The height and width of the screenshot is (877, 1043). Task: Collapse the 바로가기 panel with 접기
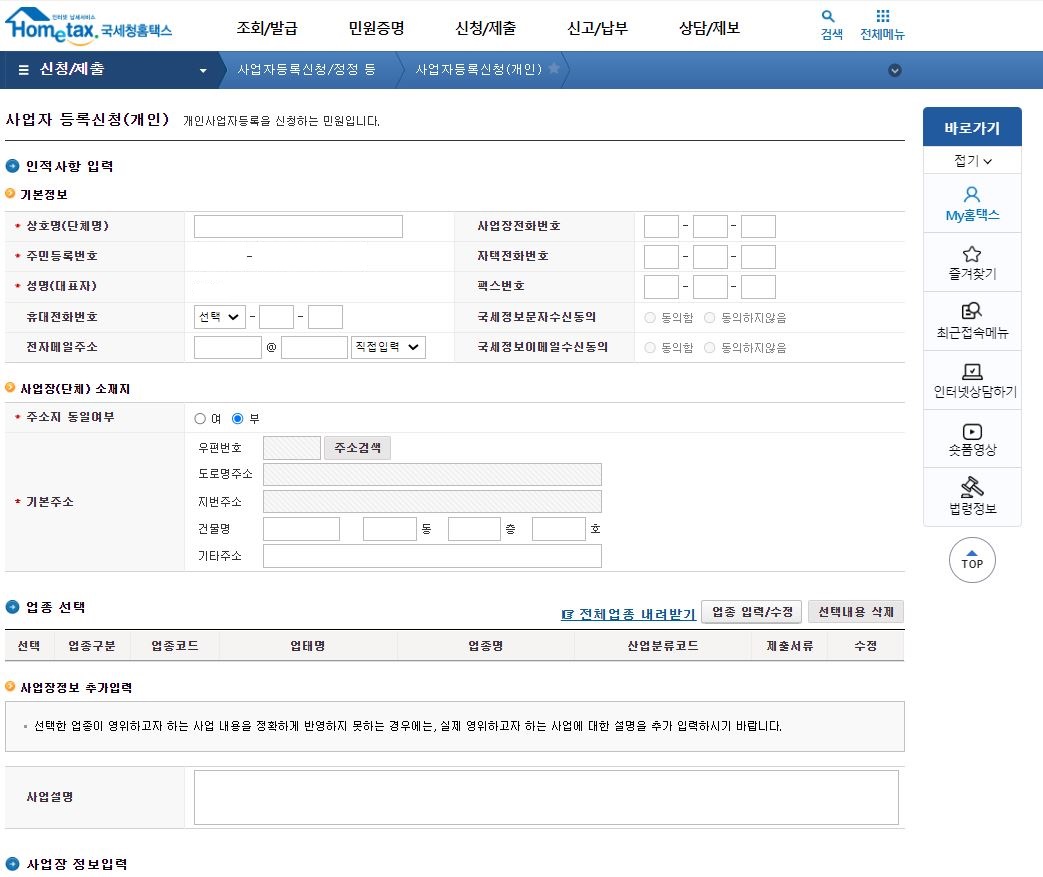[972, 160]
